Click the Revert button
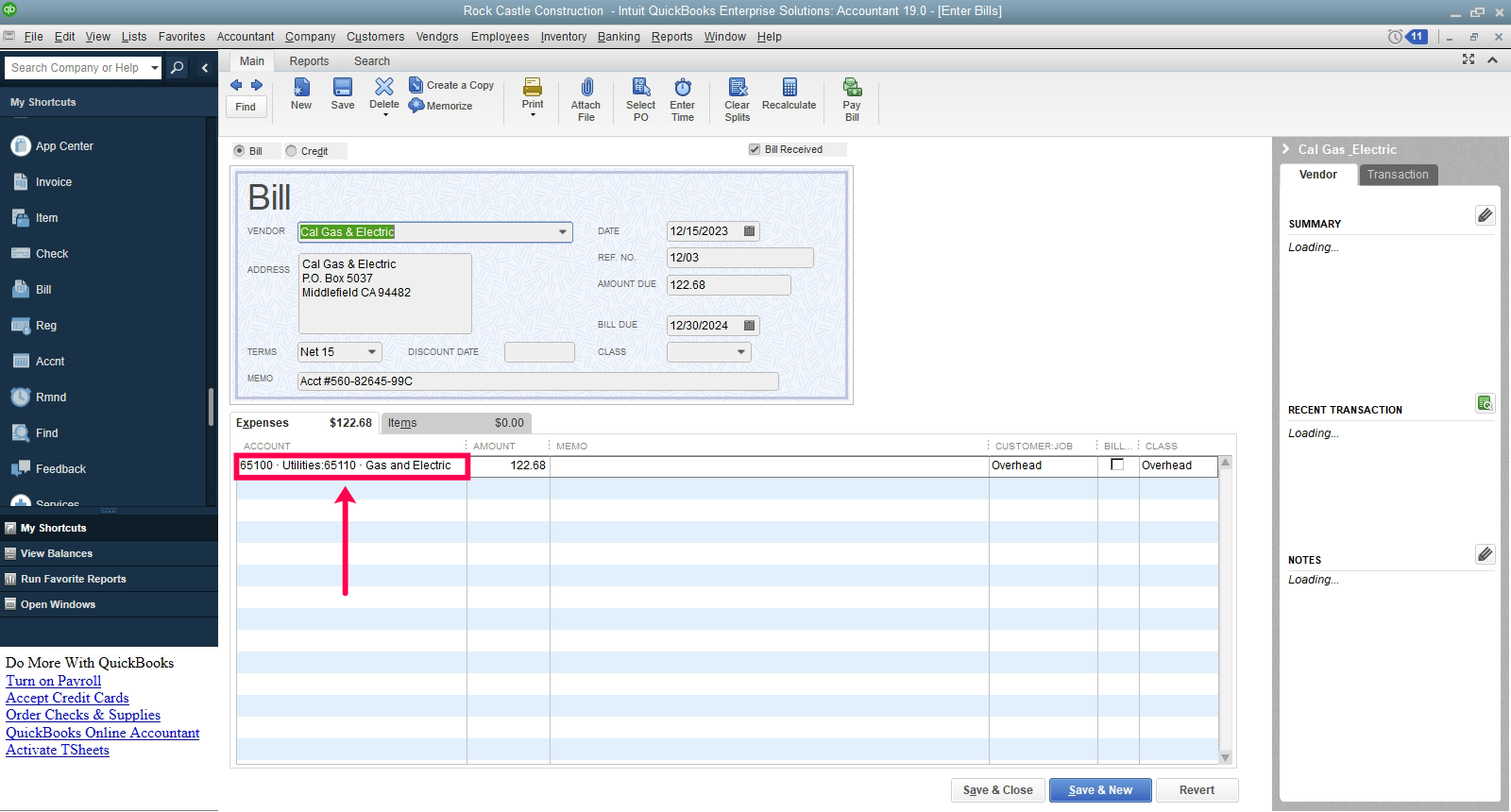The image size is (1511, 812). point(1197,790)
